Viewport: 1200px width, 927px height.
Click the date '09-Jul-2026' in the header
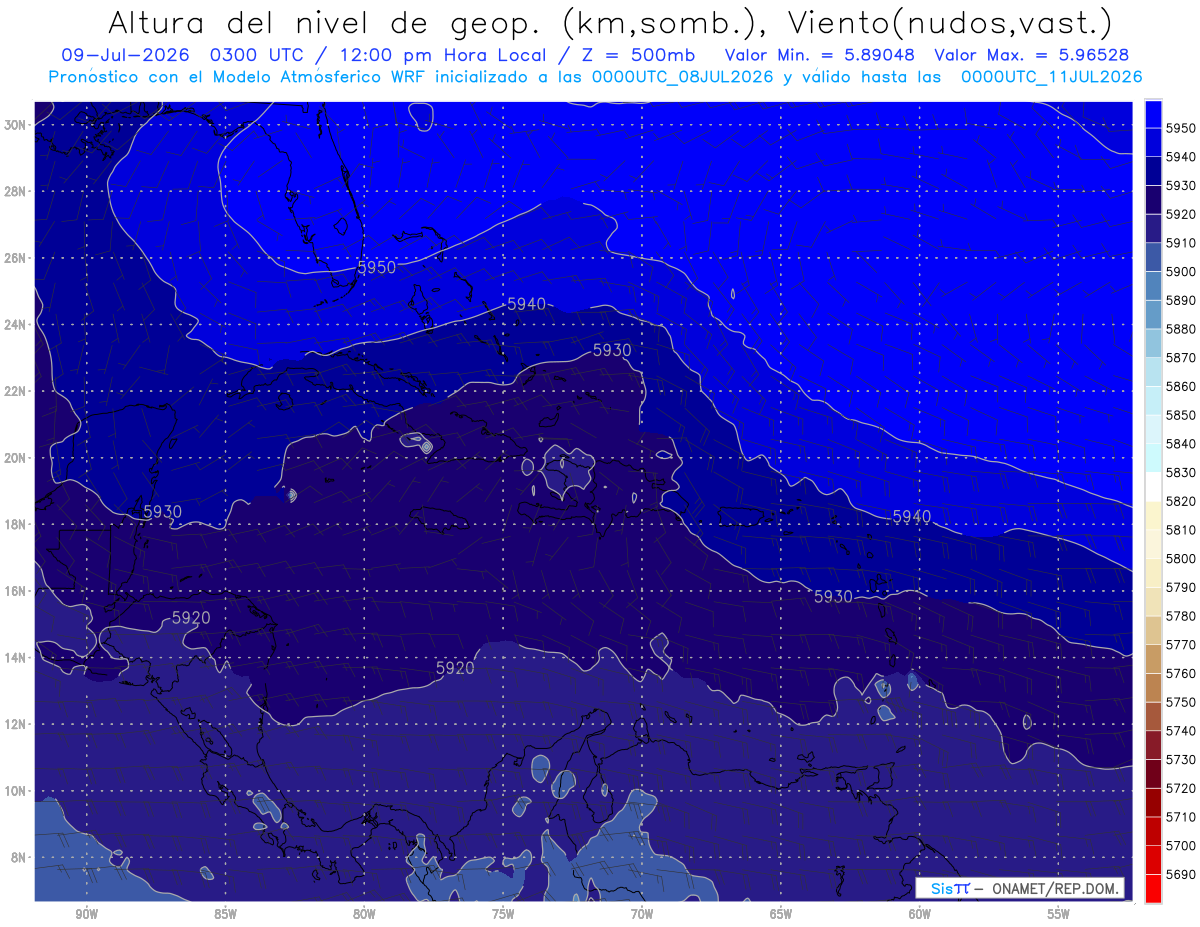[x=127, y=55]
